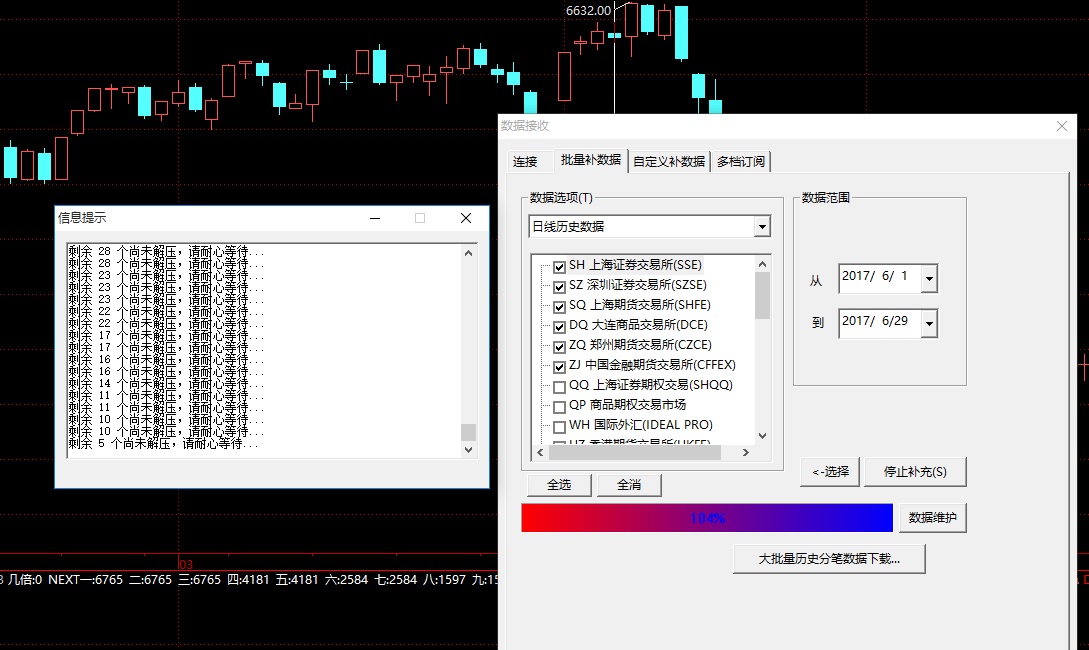1089x650 pixels.
Task: Switch to the 连接 tab
Action: click(x=525, y=162)
